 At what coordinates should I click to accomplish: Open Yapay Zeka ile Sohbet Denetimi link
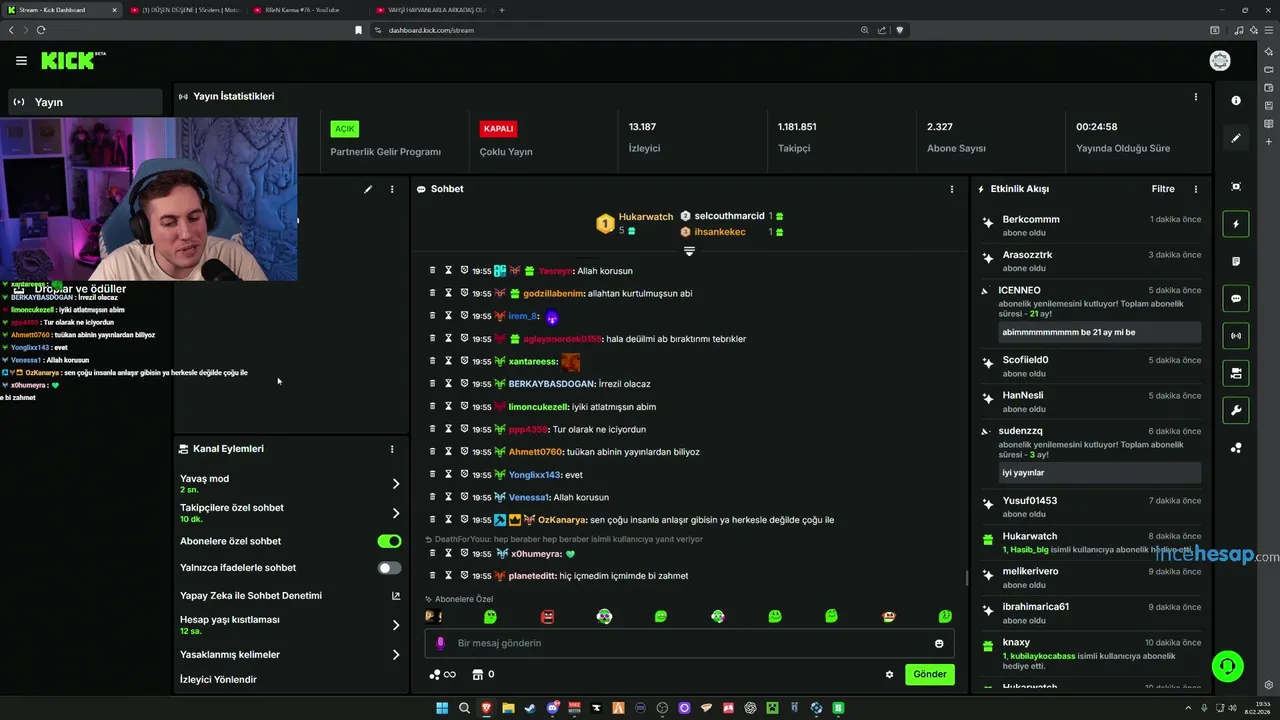290,596
